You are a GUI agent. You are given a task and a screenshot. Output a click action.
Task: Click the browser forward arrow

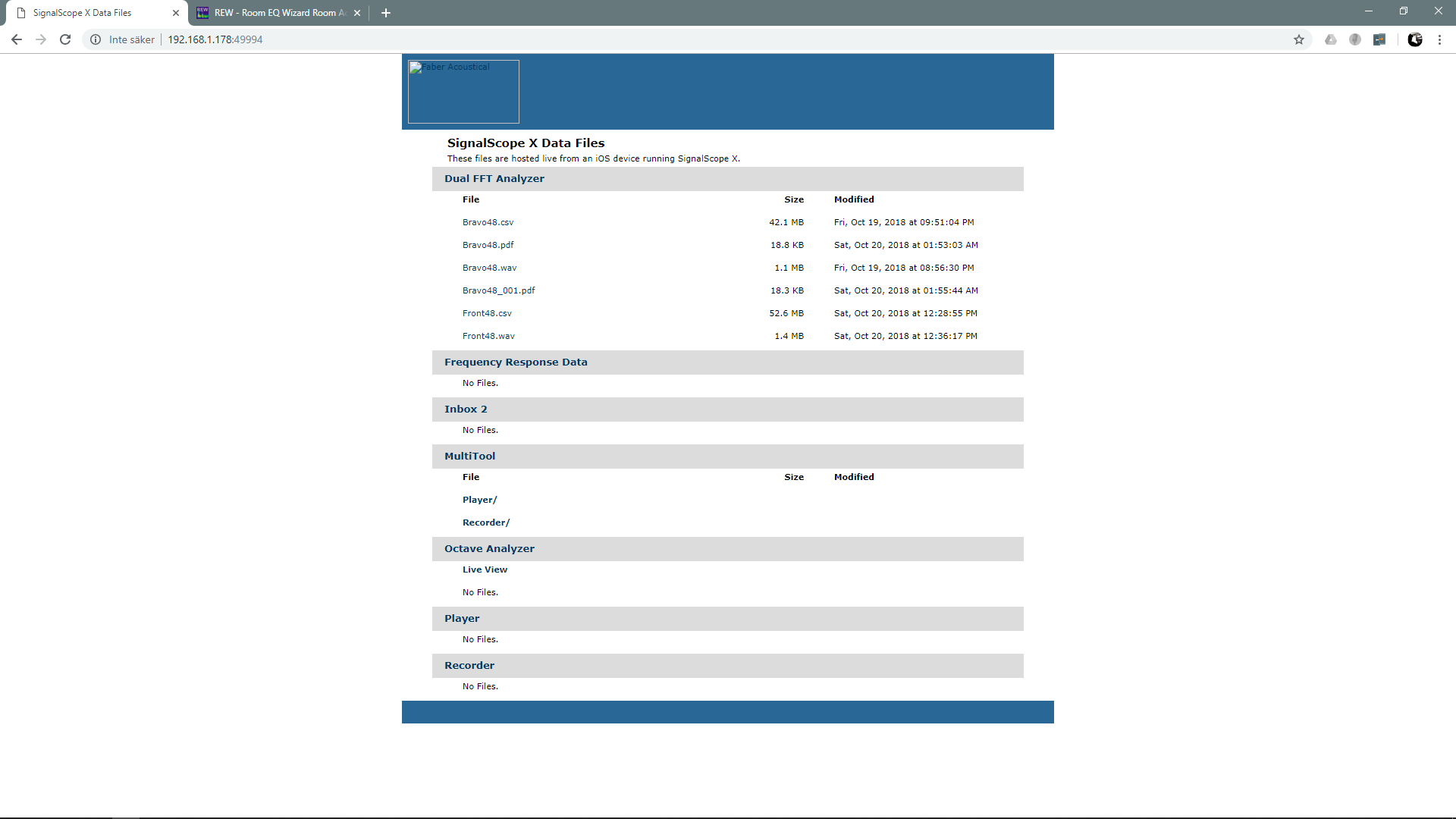(x=41, y=39)
